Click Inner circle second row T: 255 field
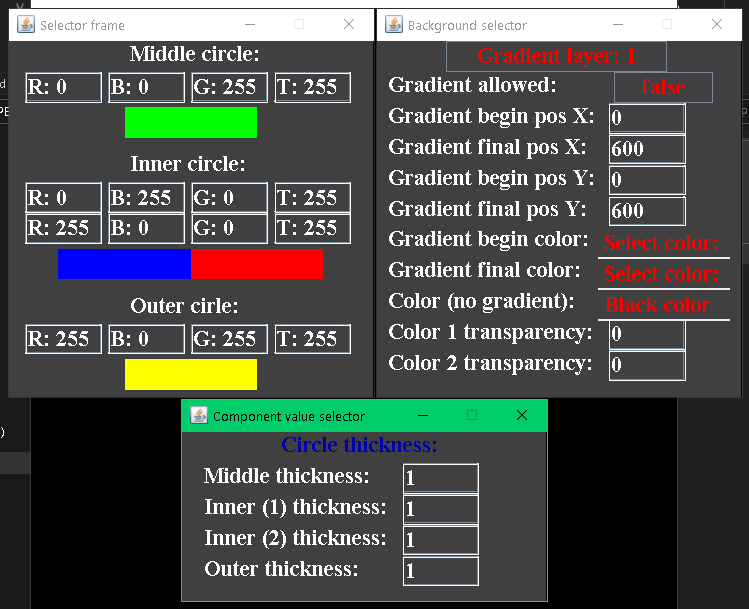This screenshot has width=749, height=609. coord(313,228)
